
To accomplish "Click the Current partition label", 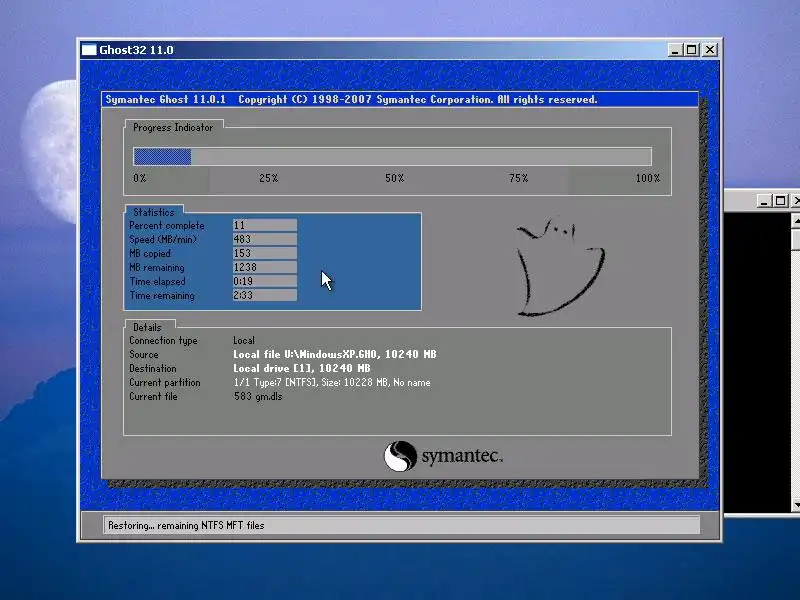I will pos(164,382).
